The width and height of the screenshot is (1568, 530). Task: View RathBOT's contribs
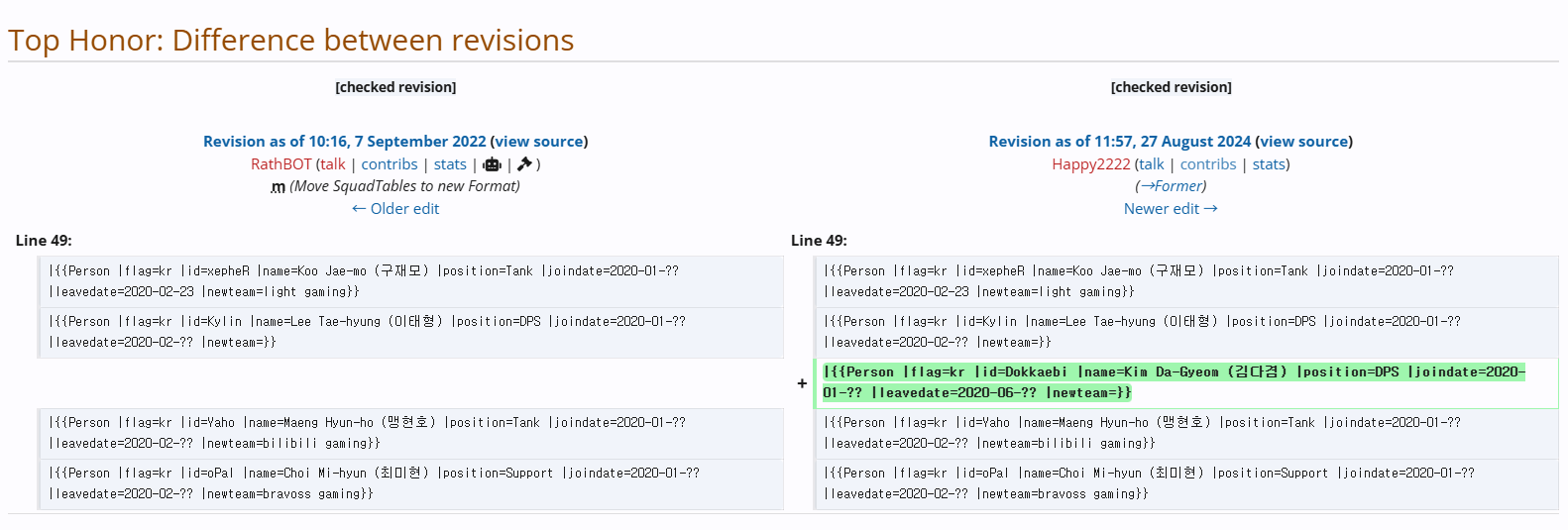(389, 164)
